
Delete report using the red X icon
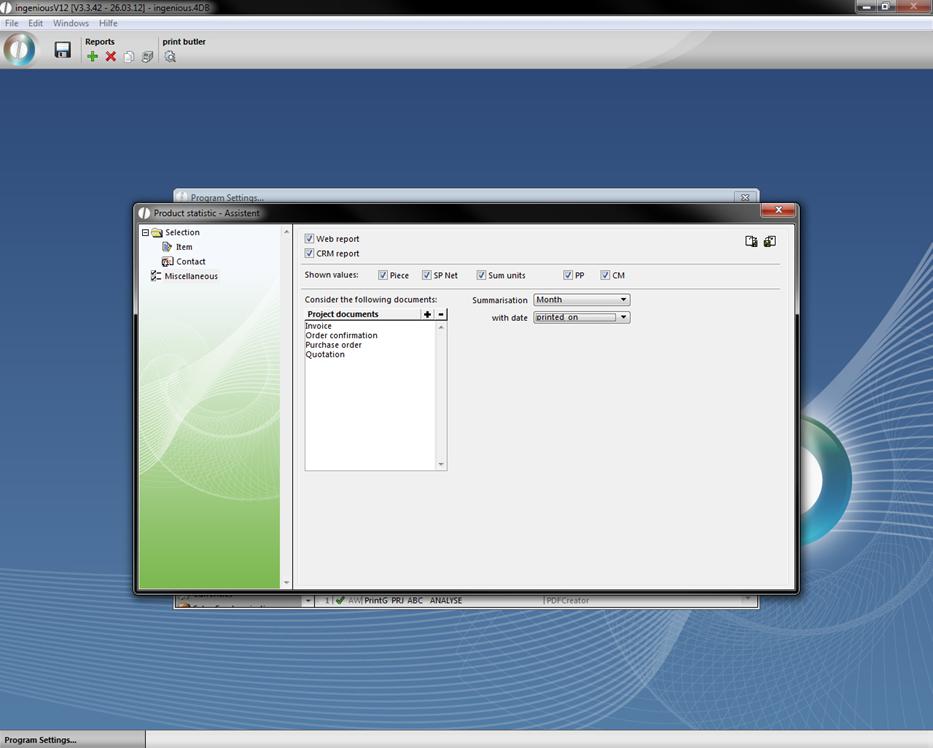click(111, 57)
